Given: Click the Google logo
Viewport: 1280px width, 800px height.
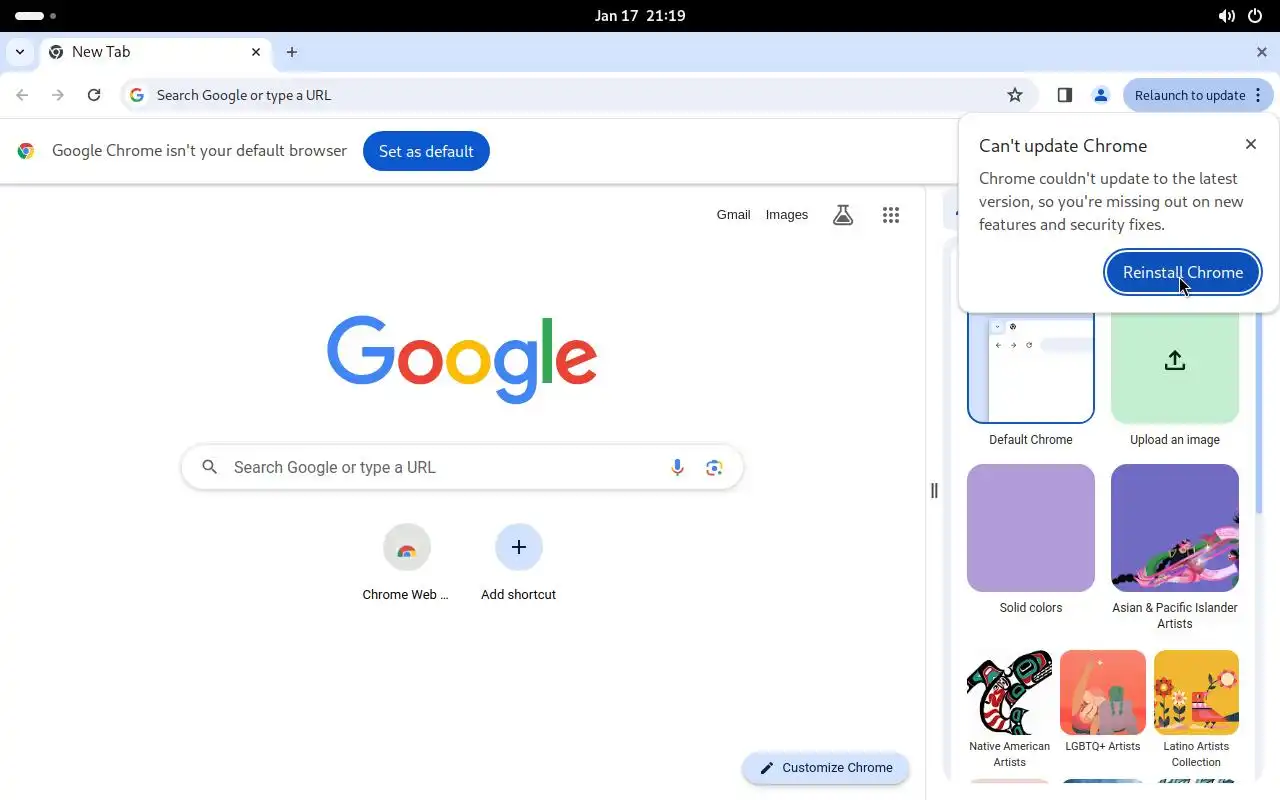Looking at the screenshot, I should click(x=462, y=359).
